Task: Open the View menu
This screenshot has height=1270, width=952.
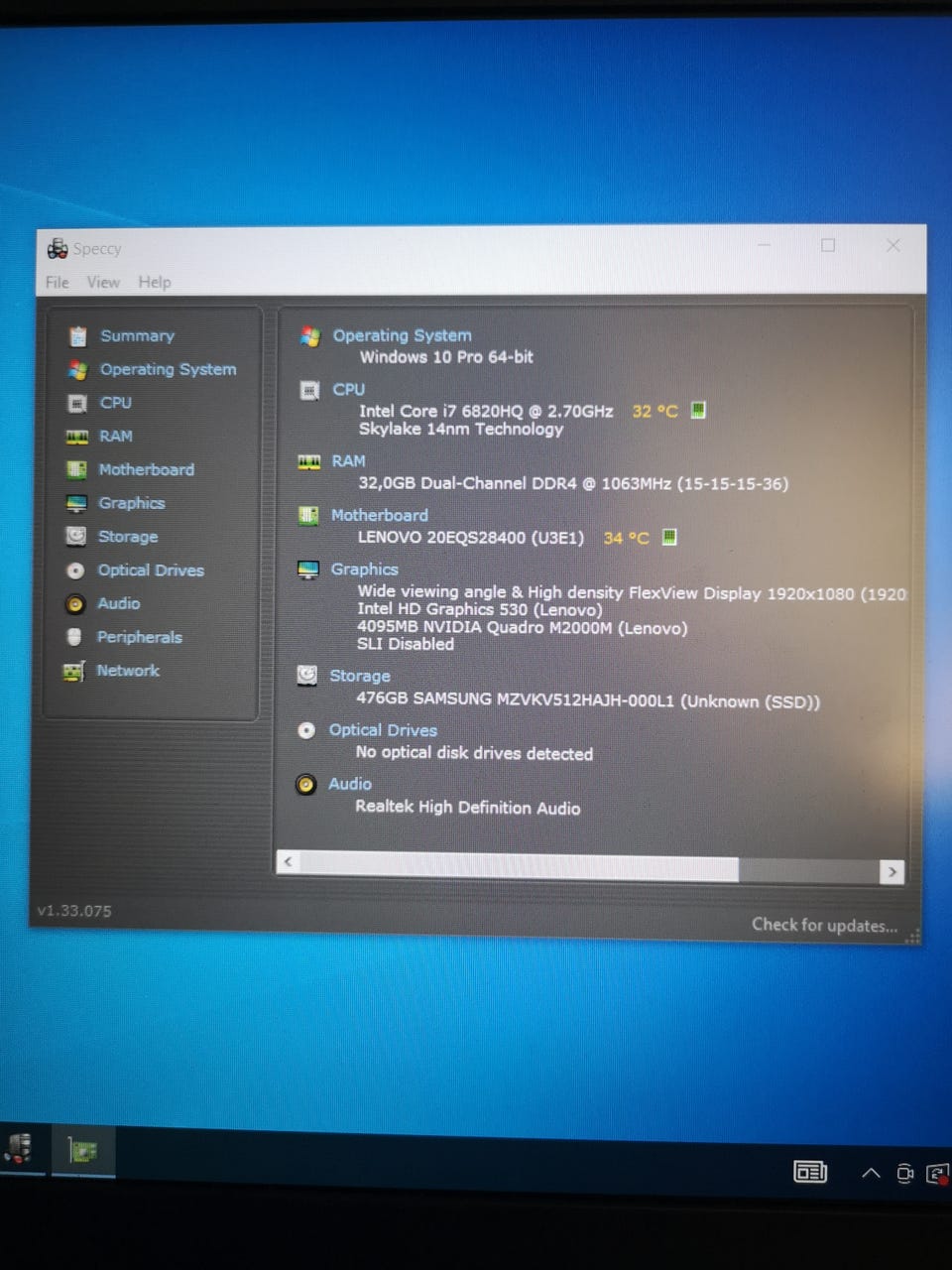Action: tap(103, 282)
